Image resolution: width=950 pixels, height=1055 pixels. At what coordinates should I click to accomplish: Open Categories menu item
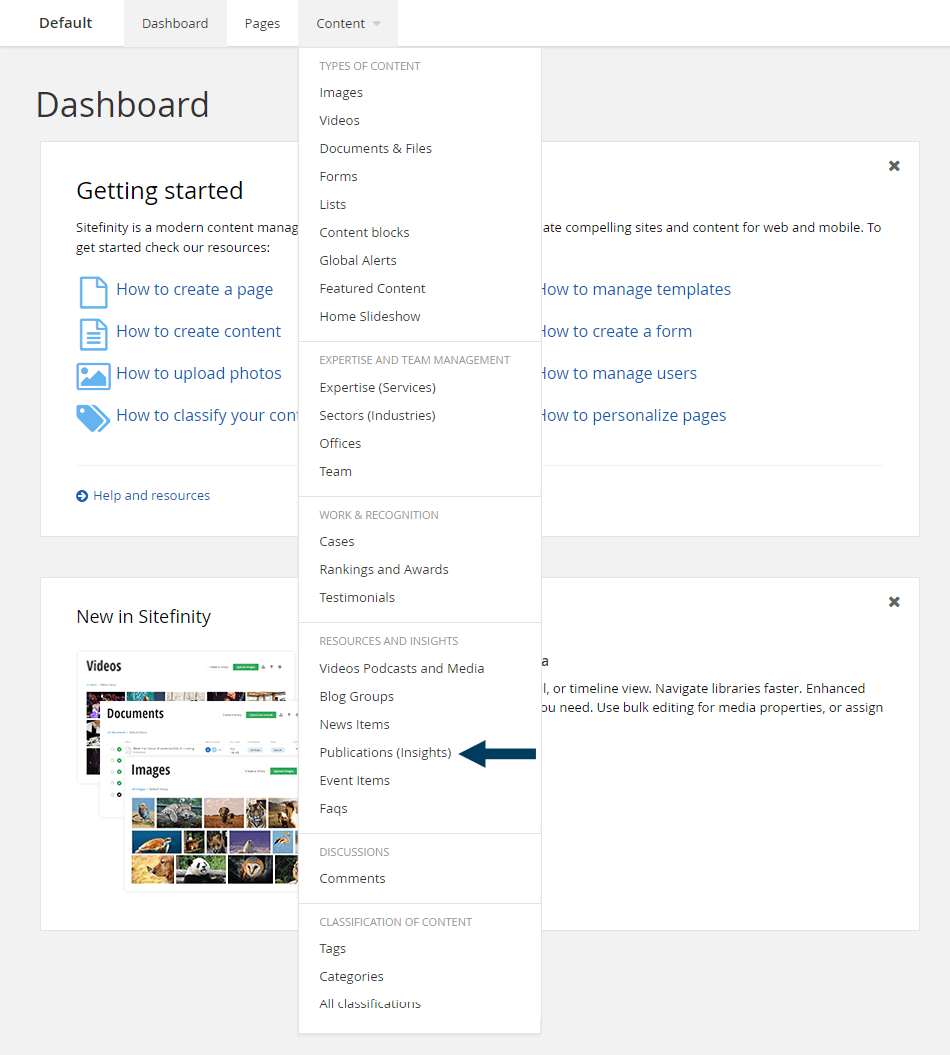click(x=351, y=976)
